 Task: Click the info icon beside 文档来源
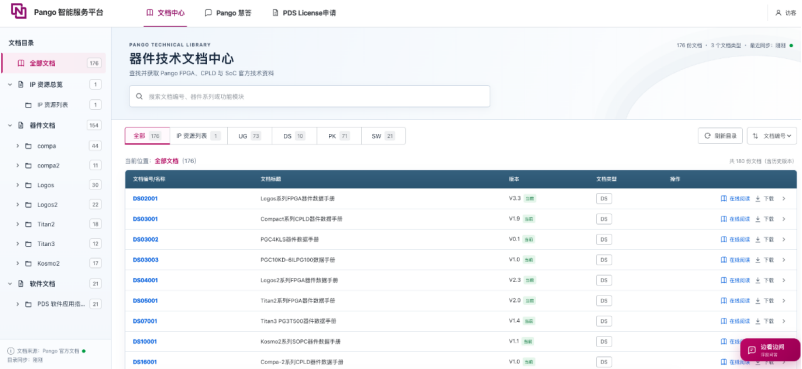point(11,351)
